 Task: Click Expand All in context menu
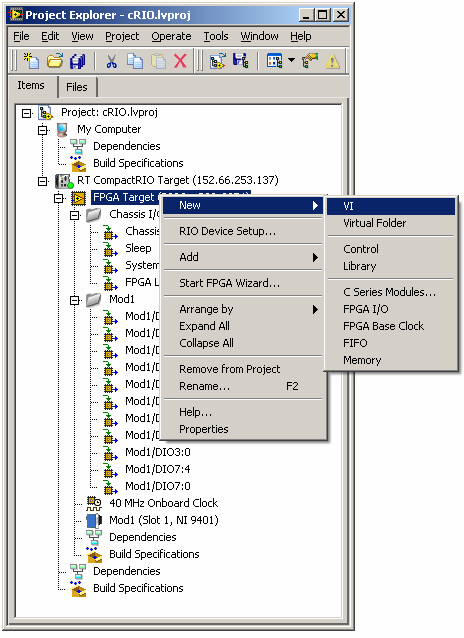243,326
